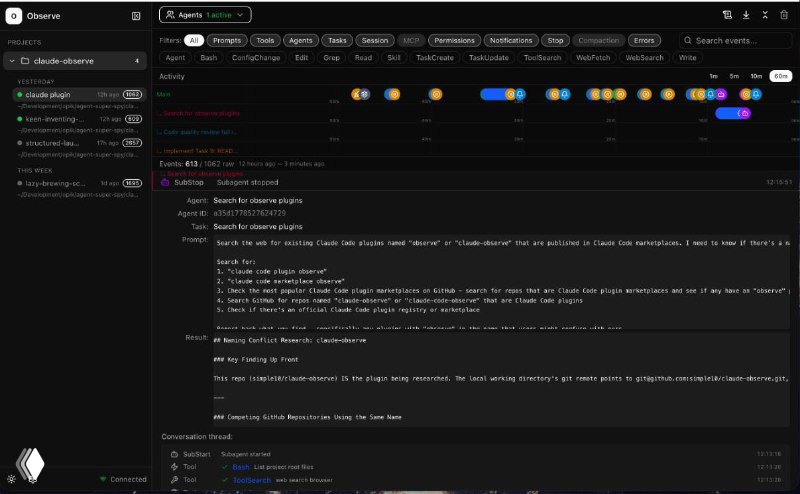800x494 pixels.
Task: Click the download icon in top toolbar
Action: (x=746, y=15)
